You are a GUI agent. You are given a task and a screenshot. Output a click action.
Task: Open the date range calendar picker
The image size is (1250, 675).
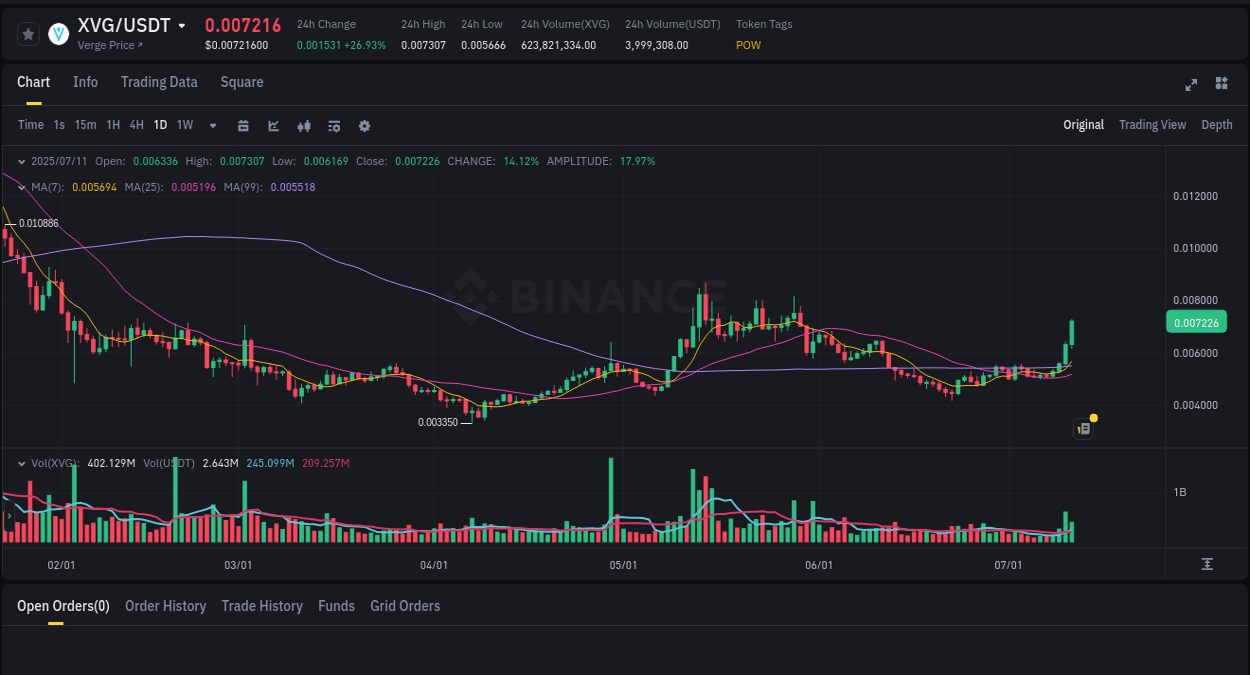243,125
